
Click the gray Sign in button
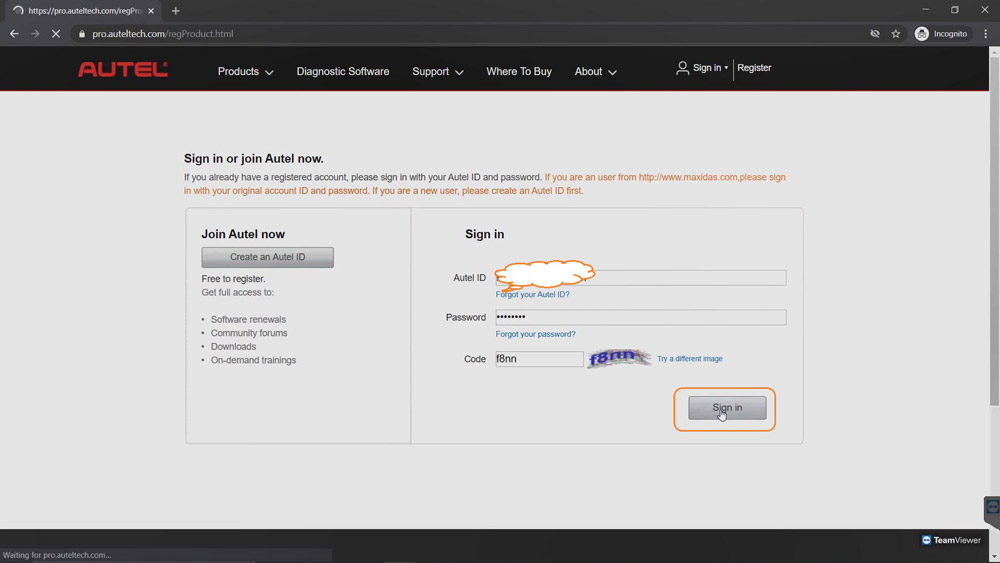click(x=727, y=407)
